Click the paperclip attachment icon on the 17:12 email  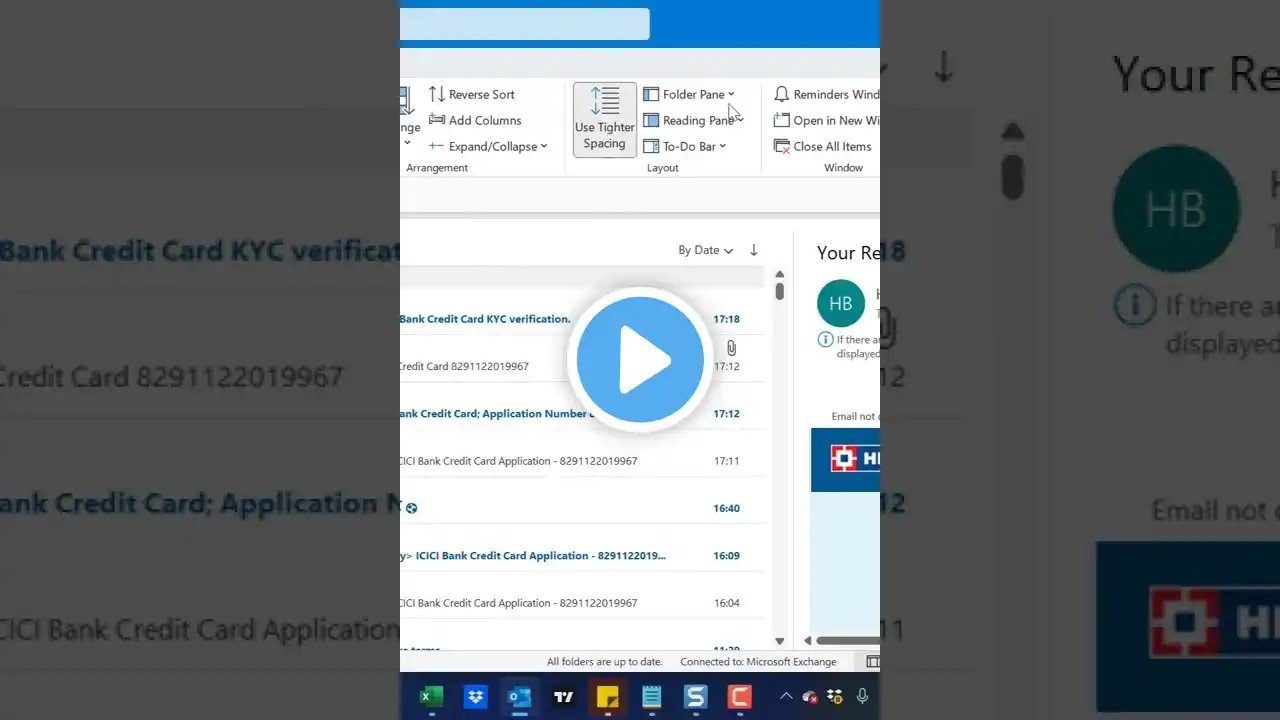pyautogui.click(x=731, y=348)
